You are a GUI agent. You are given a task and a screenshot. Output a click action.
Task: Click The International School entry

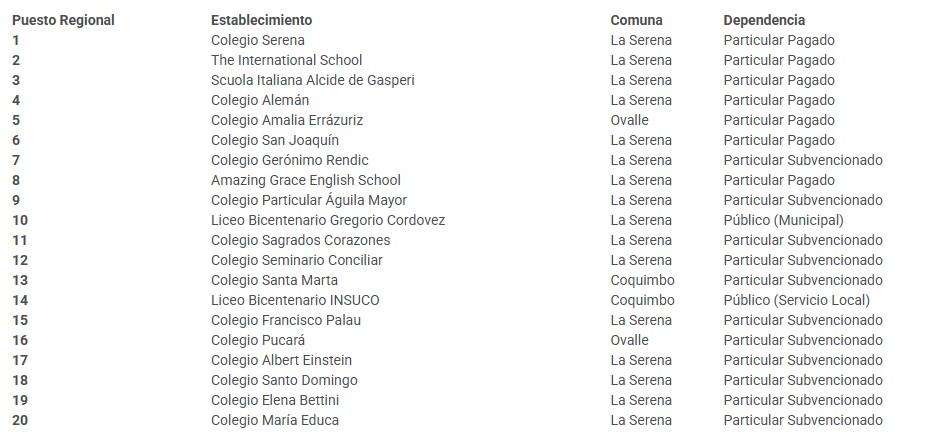point(286,60)
